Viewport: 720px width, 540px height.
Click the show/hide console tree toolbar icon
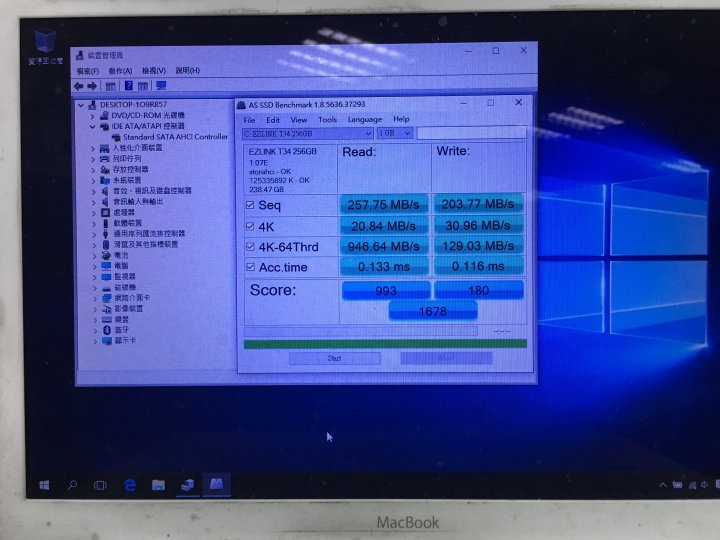click(110, 86)
